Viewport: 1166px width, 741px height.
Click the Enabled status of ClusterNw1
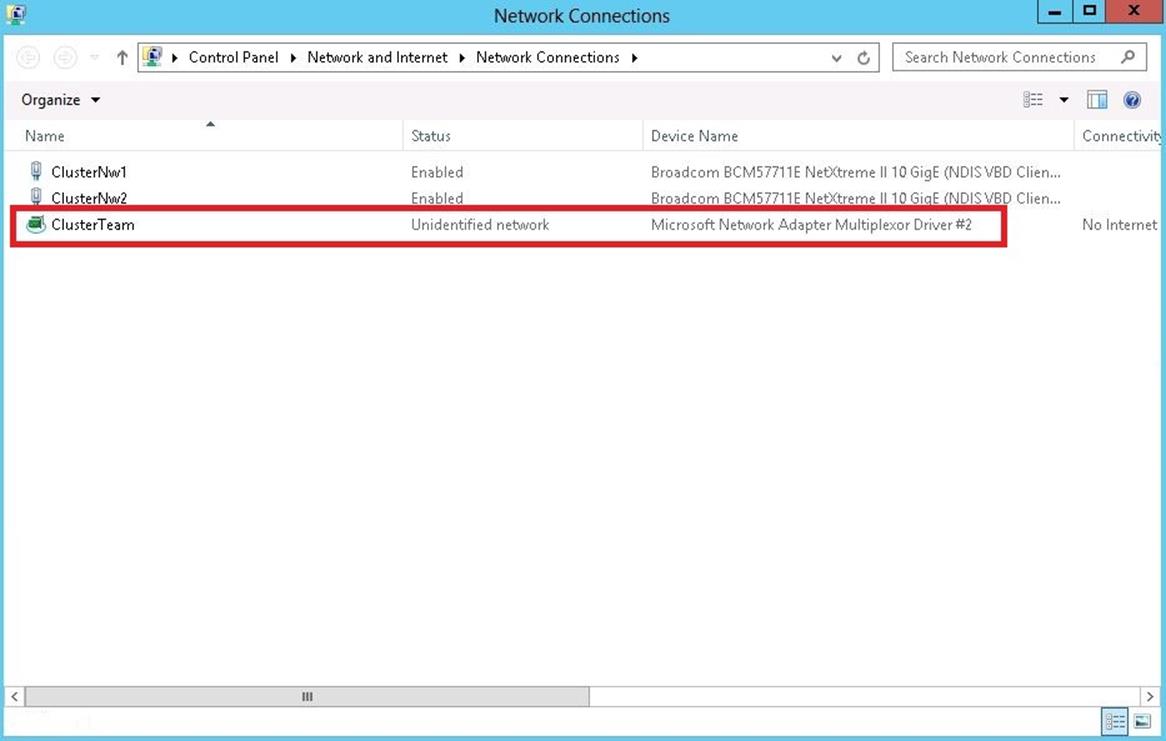437,172
